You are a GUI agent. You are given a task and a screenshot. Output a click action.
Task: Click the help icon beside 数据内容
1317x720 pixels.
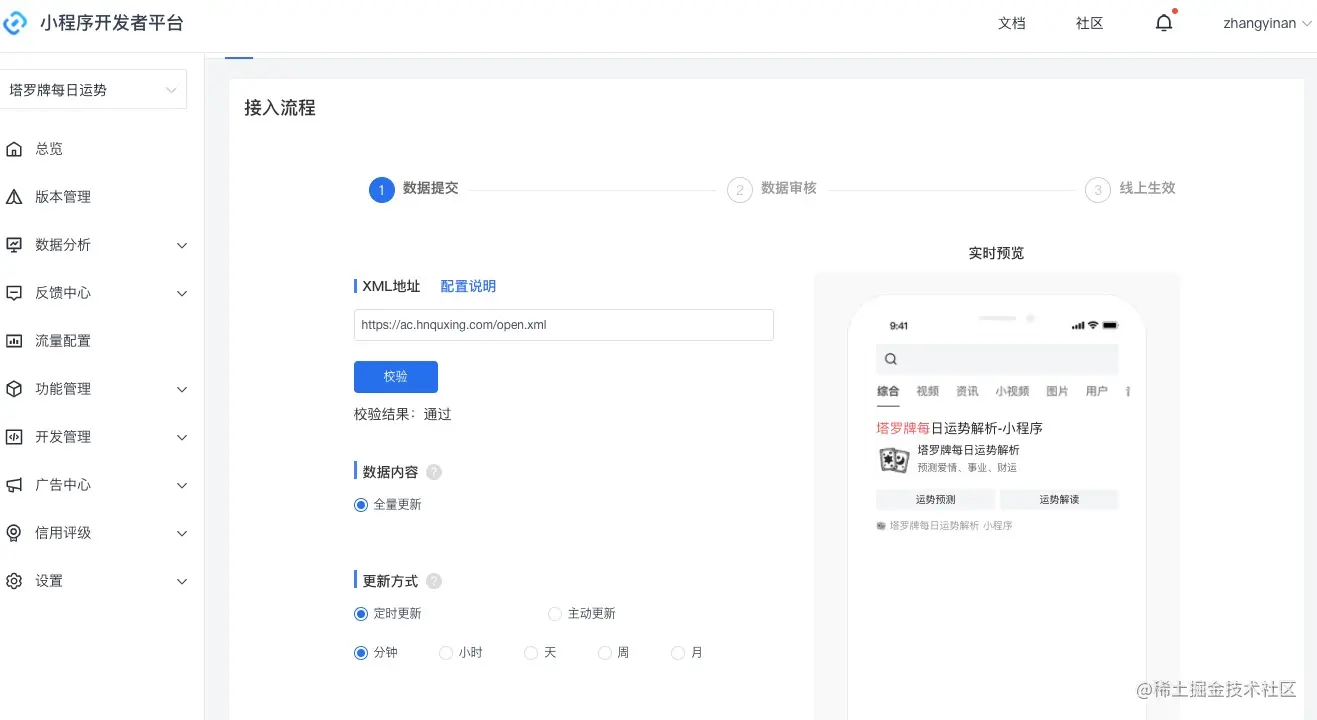[434, 472]
